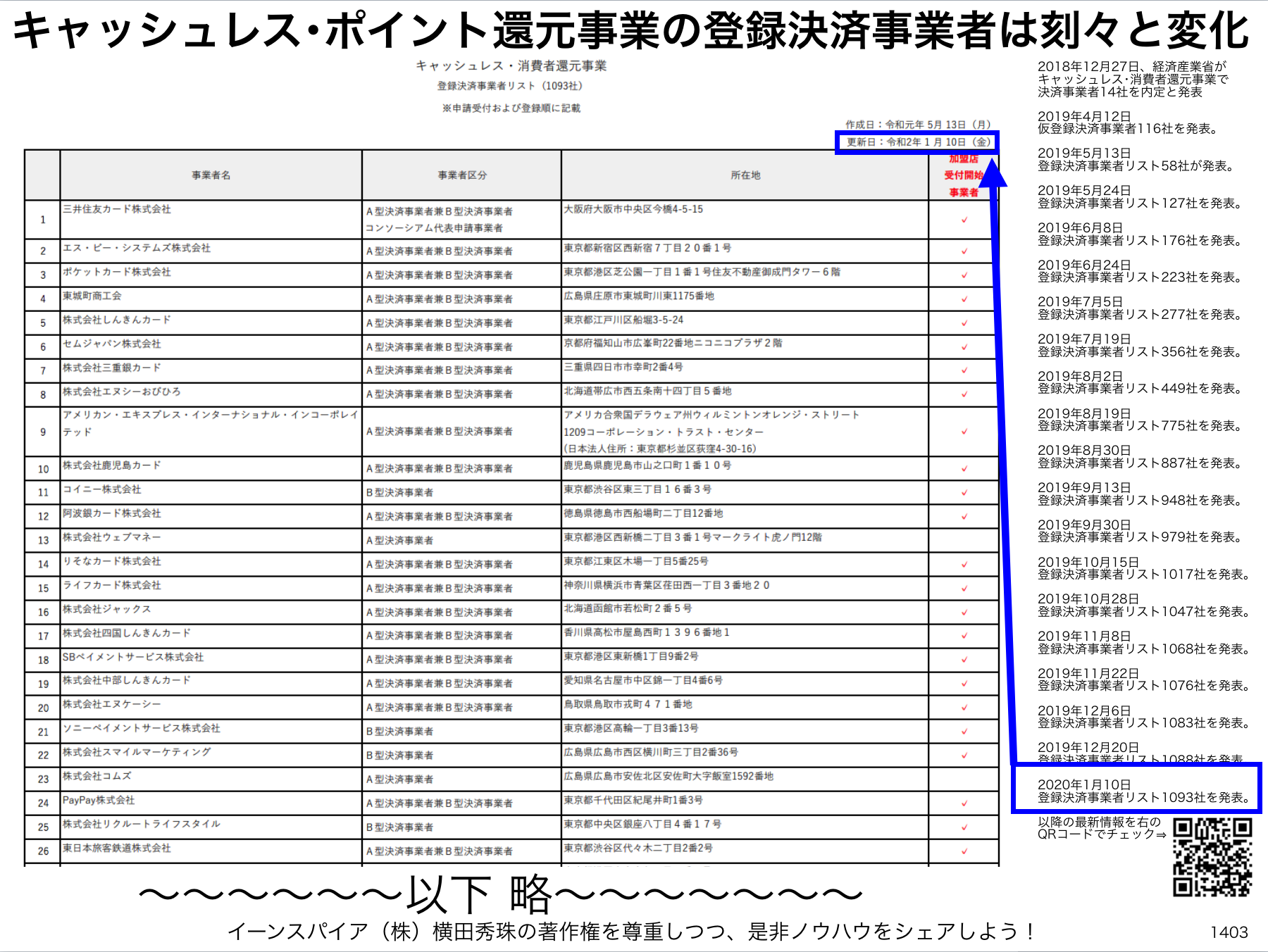
Task: Select 株式会社ウェブマネー in row 13
Action: tap(112, 537)
